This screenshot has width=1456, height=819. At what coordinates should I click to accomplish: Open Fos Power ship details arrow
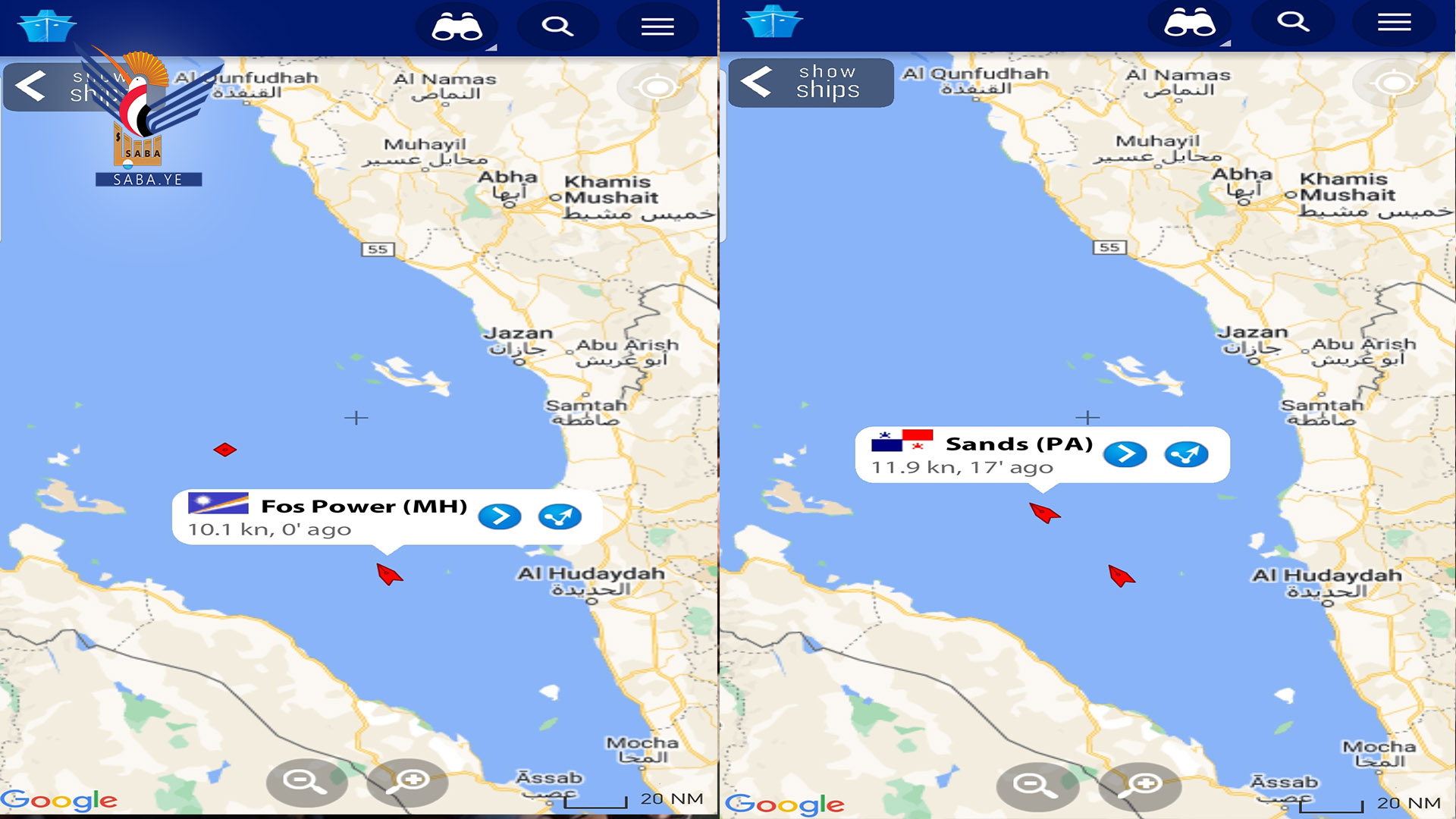[500, 517]
